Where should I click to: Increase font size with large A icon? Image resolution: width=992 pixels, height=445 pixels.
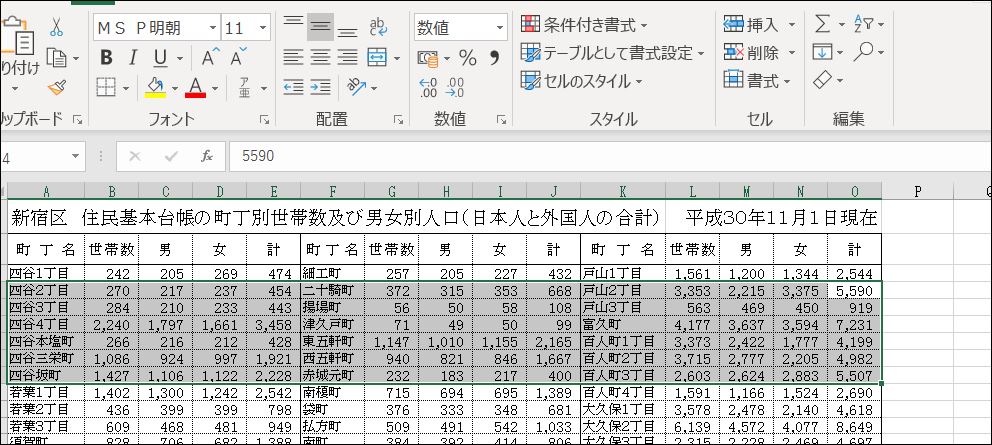point(210,58)
